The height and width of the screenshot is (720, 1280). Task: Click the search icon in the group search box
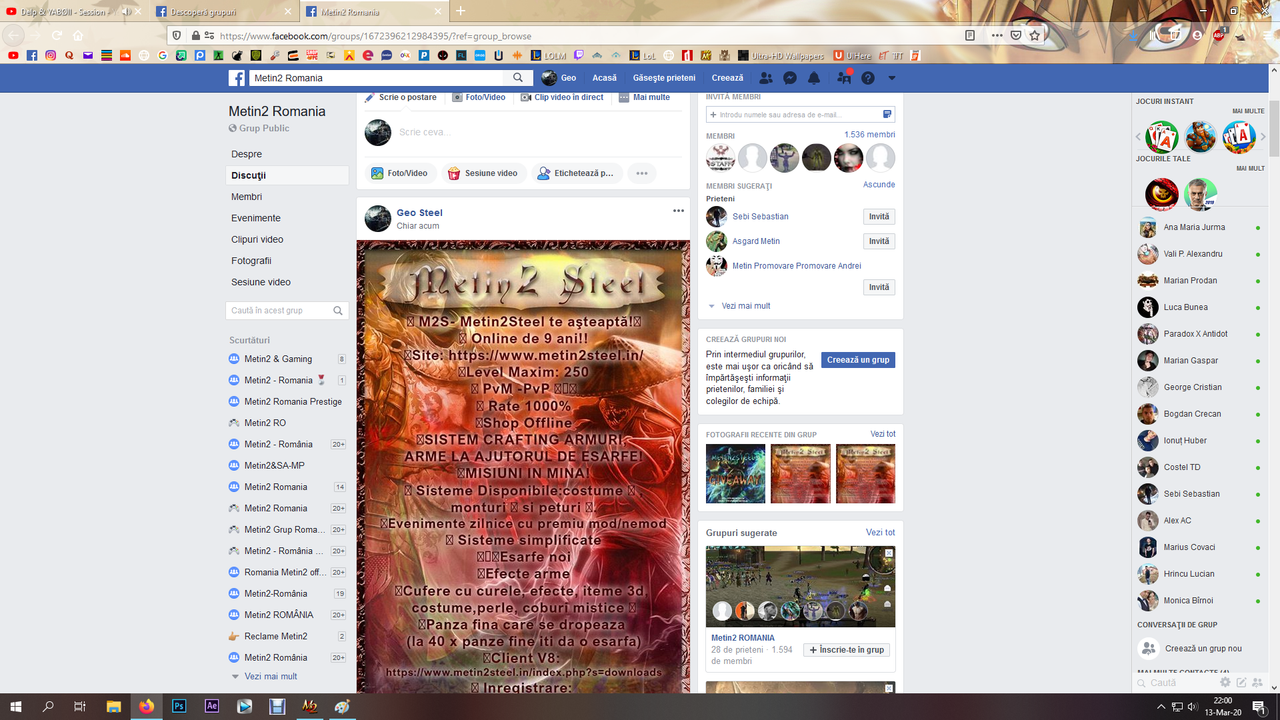(338, 311)
